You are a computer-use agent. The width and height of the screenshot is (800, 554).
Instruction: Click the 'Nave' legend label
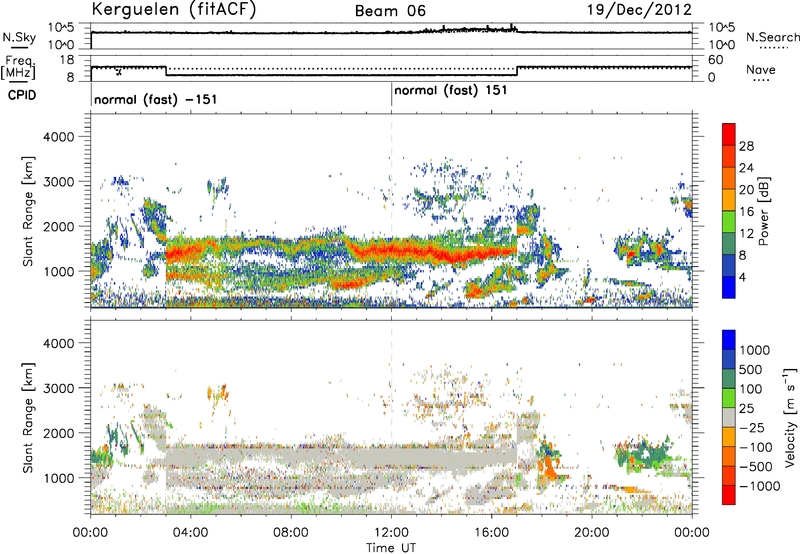point(760,69)
